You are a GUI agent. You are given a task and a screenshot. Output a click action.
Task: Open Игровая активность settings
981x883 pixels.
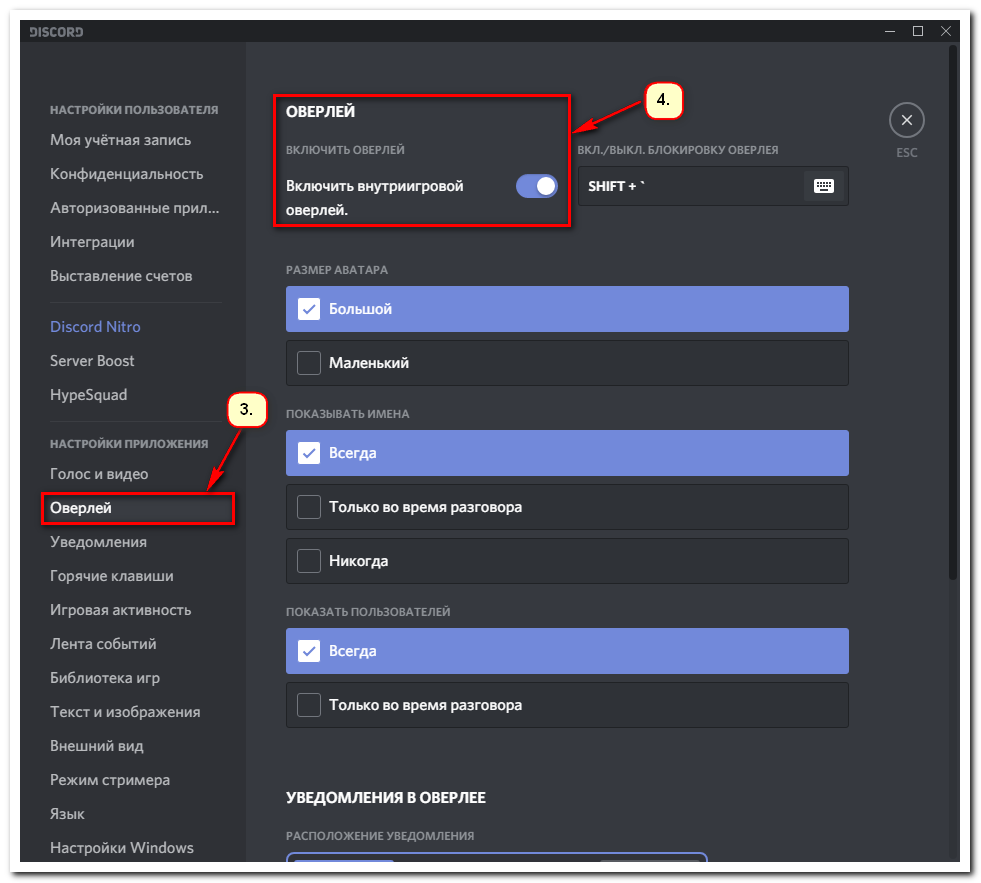pos(121,610)
